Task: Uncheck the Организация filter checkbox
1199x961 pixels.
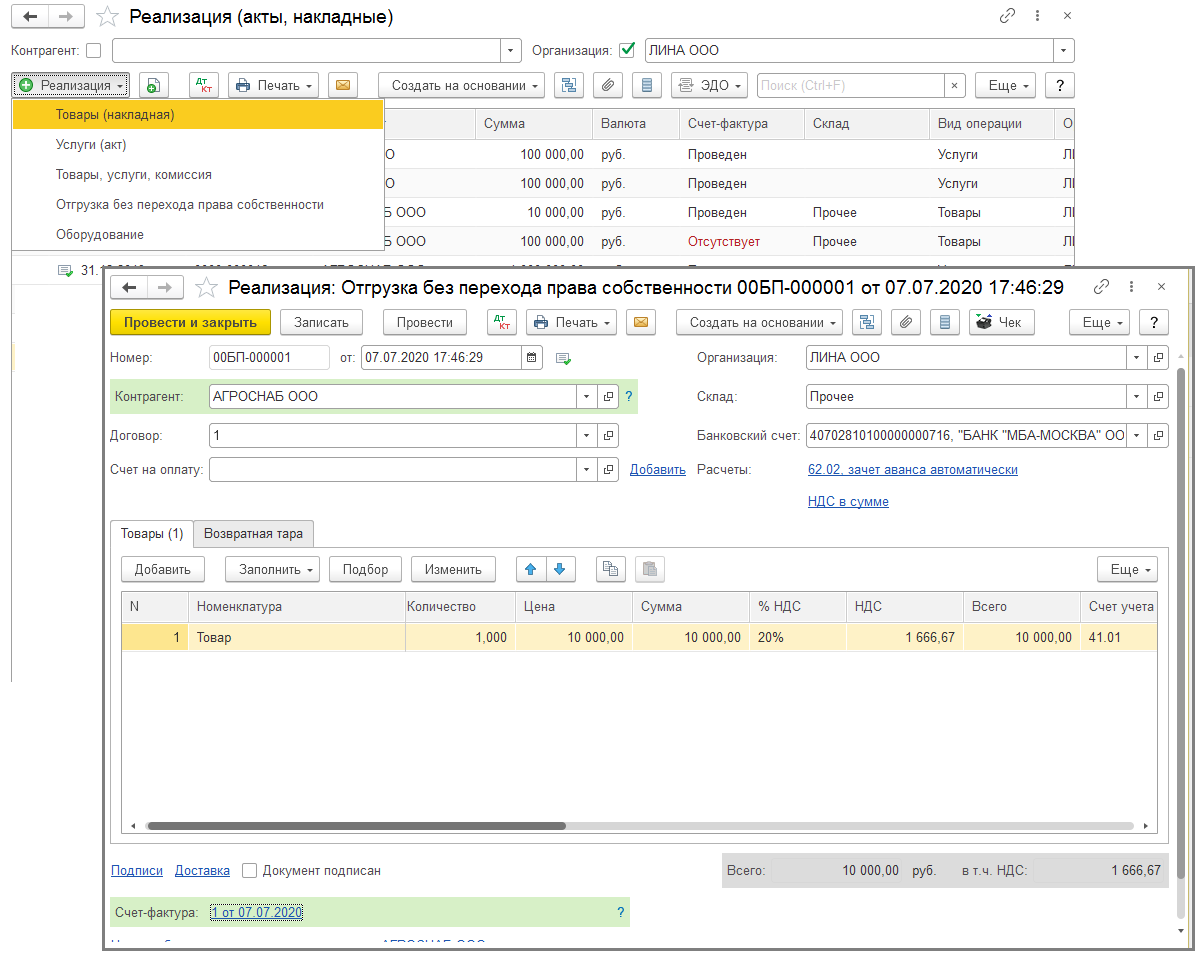Action: click(x=628, y=50)
